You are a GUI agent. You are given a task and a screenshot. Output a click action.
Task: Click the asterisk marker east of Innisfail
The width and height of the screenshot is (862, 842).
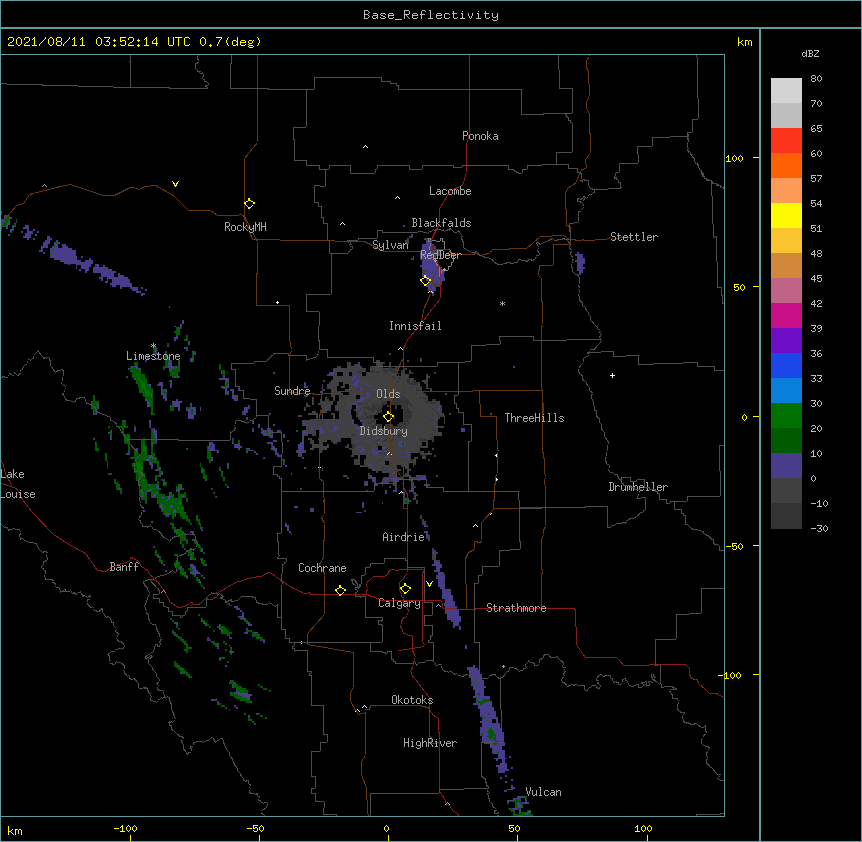[502, 303]
